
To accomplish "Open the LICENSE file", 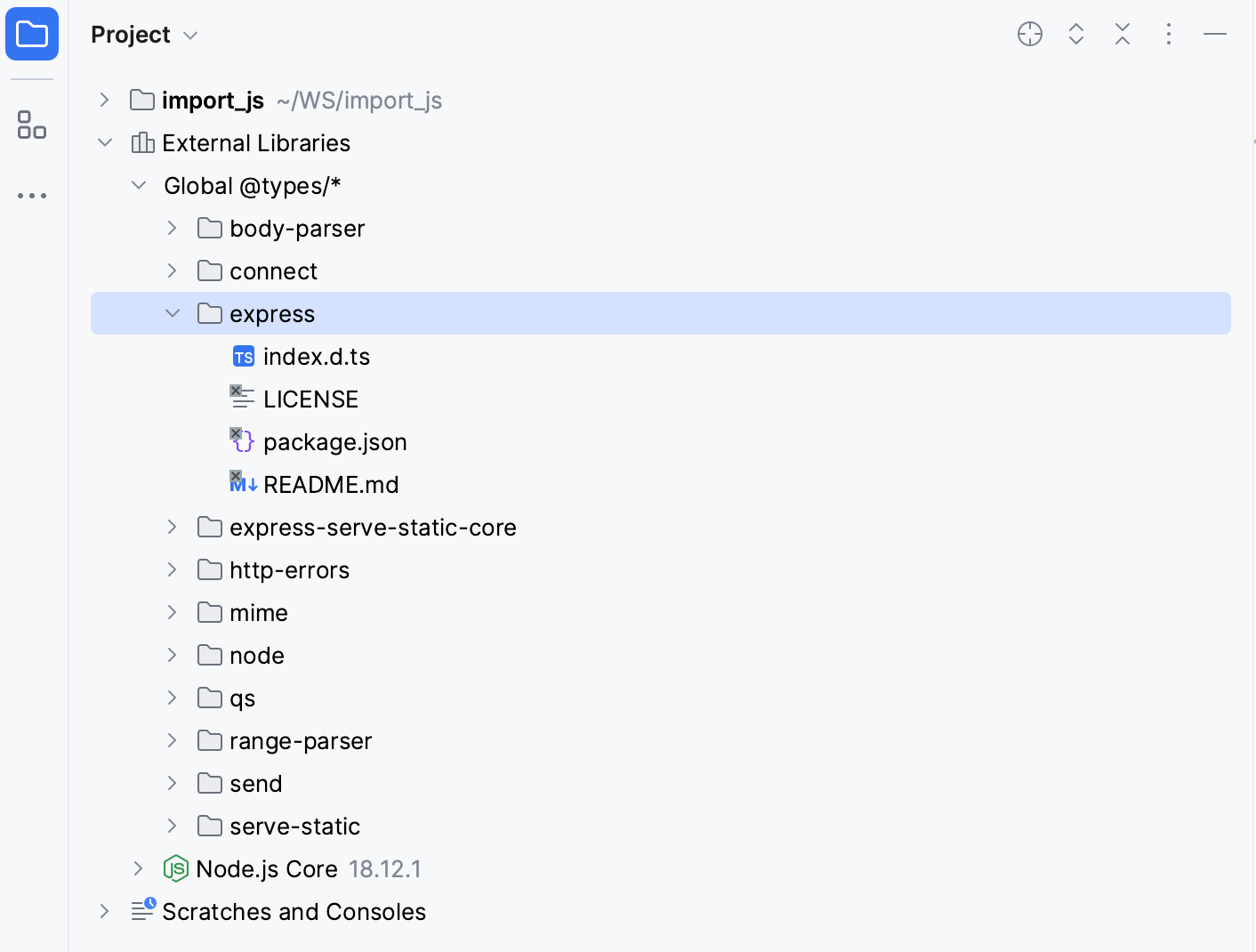I will pyautogui.click(x=310, y=399).
